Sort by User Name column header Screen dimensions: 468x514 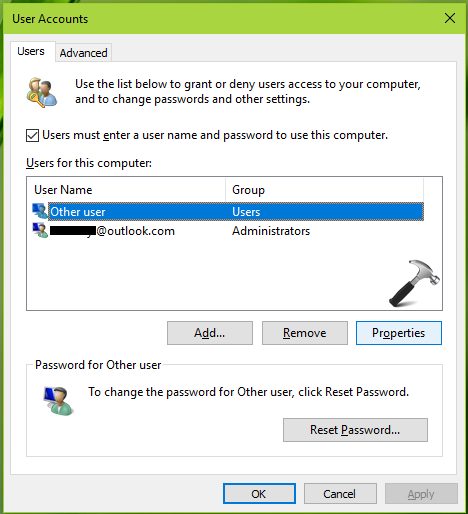(126, 190)
